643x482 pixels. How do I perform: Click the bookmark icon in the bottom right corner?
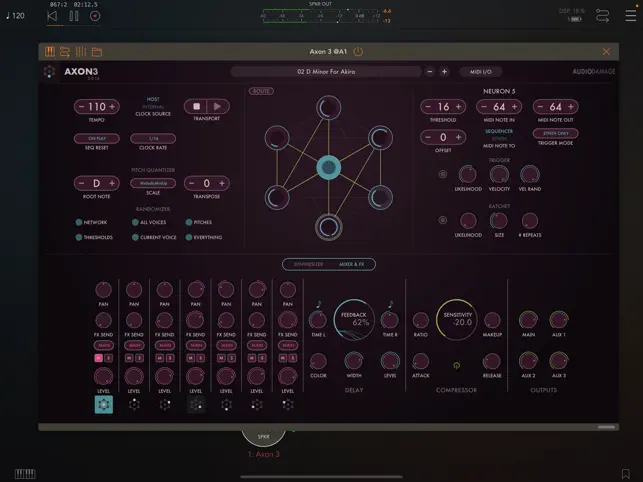point(625,474)
